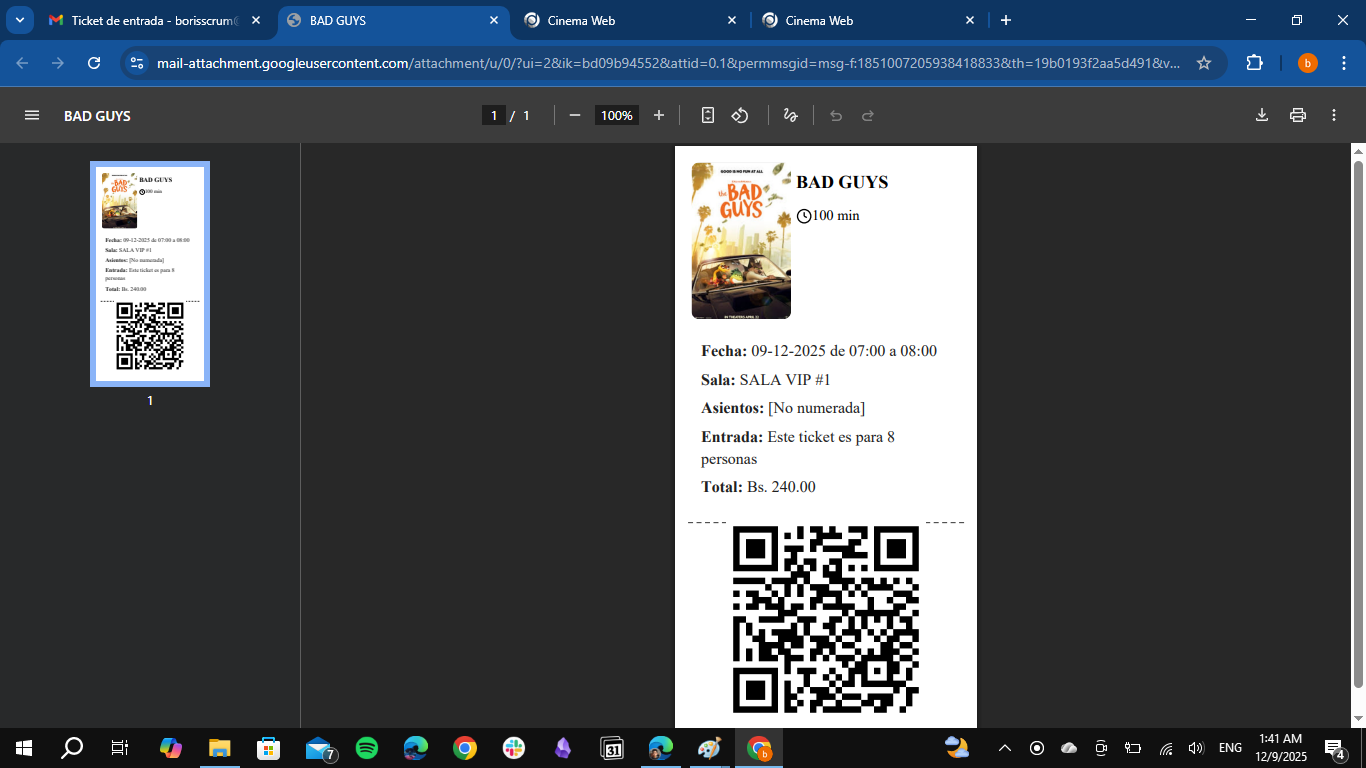Open the PDF viewer more options menu

(1333, 115)
